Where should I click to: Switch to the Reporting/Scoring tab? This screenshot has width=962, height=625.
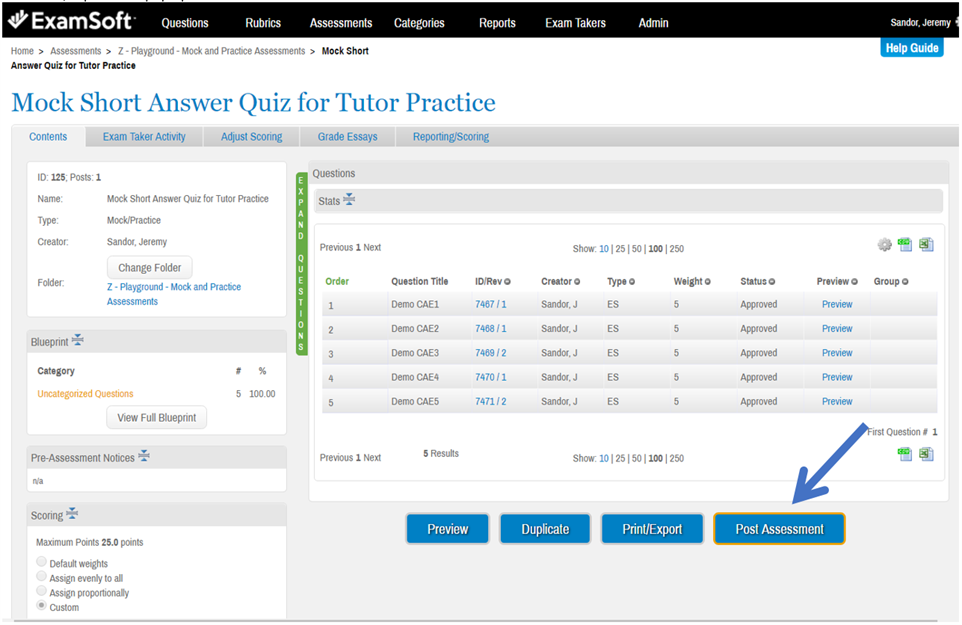click(451, 137)
